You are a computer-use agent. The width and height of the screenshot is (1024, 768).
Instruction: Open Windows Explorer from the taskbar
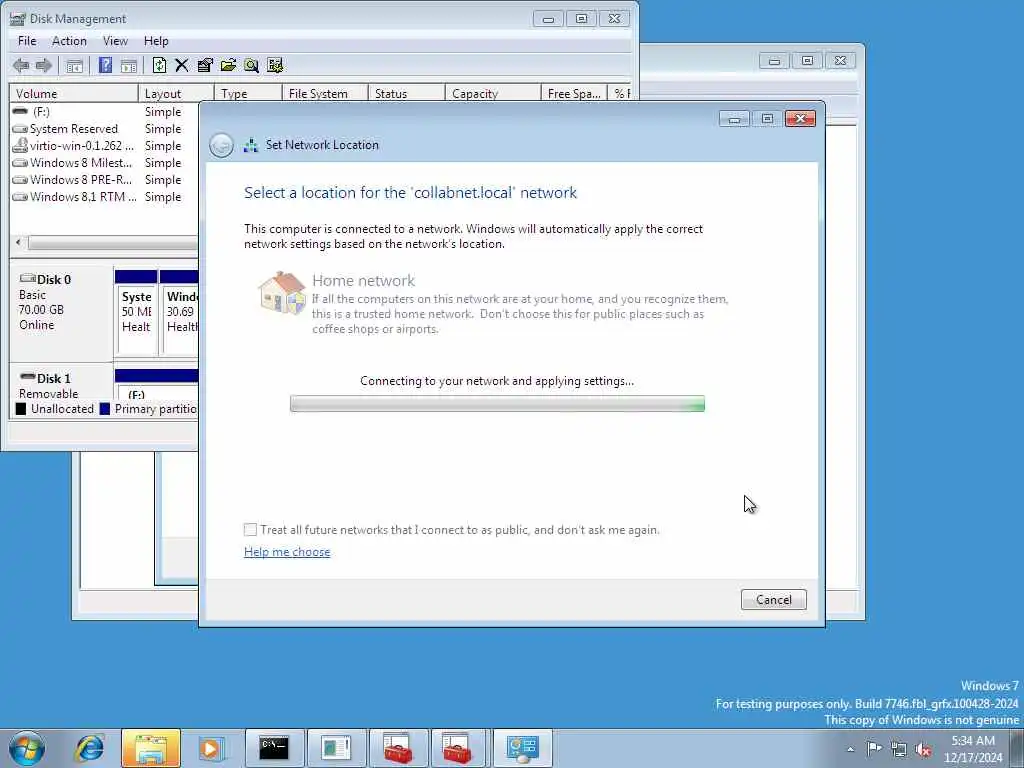click(151, 748)
